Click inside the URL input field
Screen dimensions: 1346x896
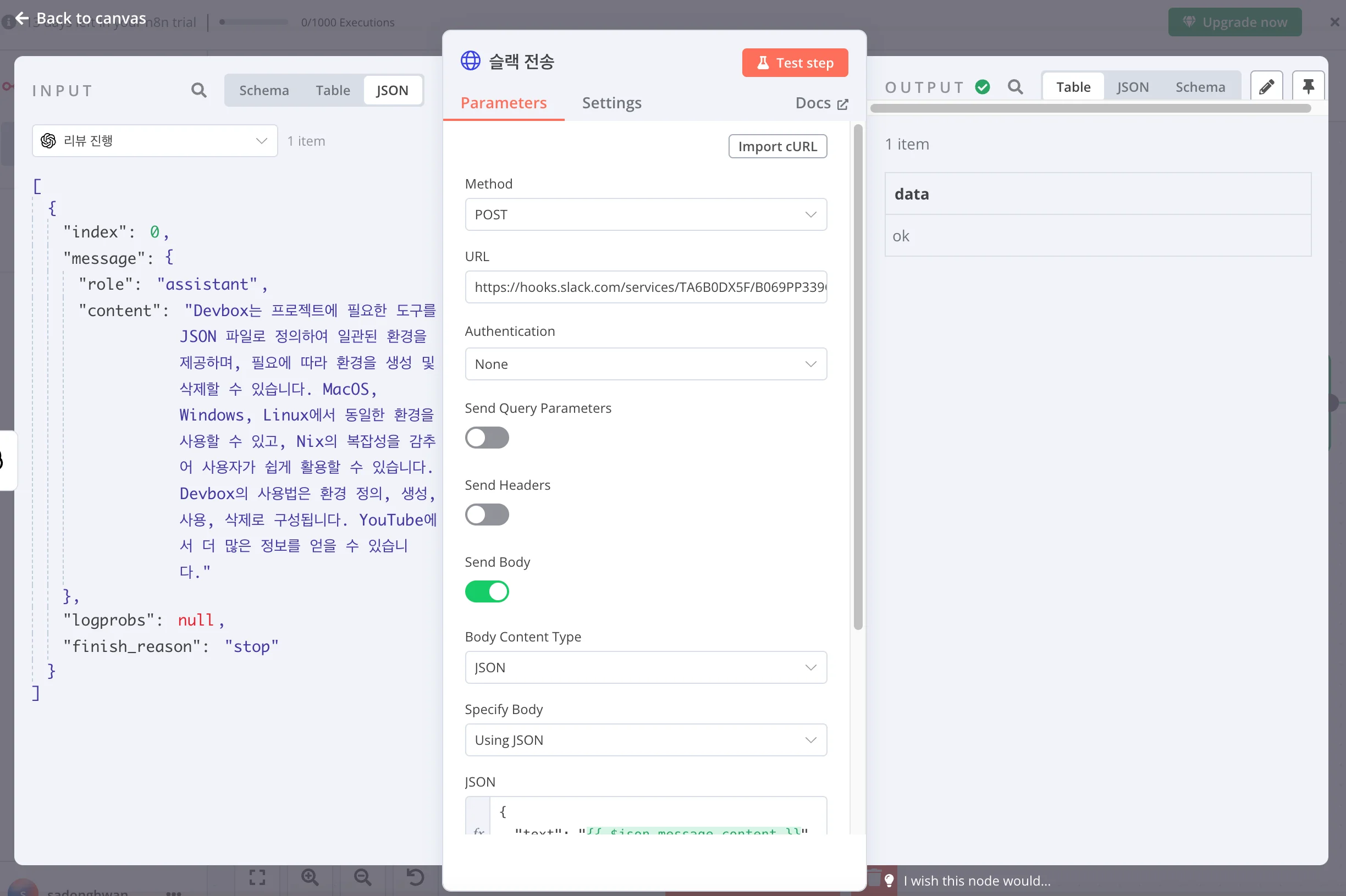click(646, 287)
